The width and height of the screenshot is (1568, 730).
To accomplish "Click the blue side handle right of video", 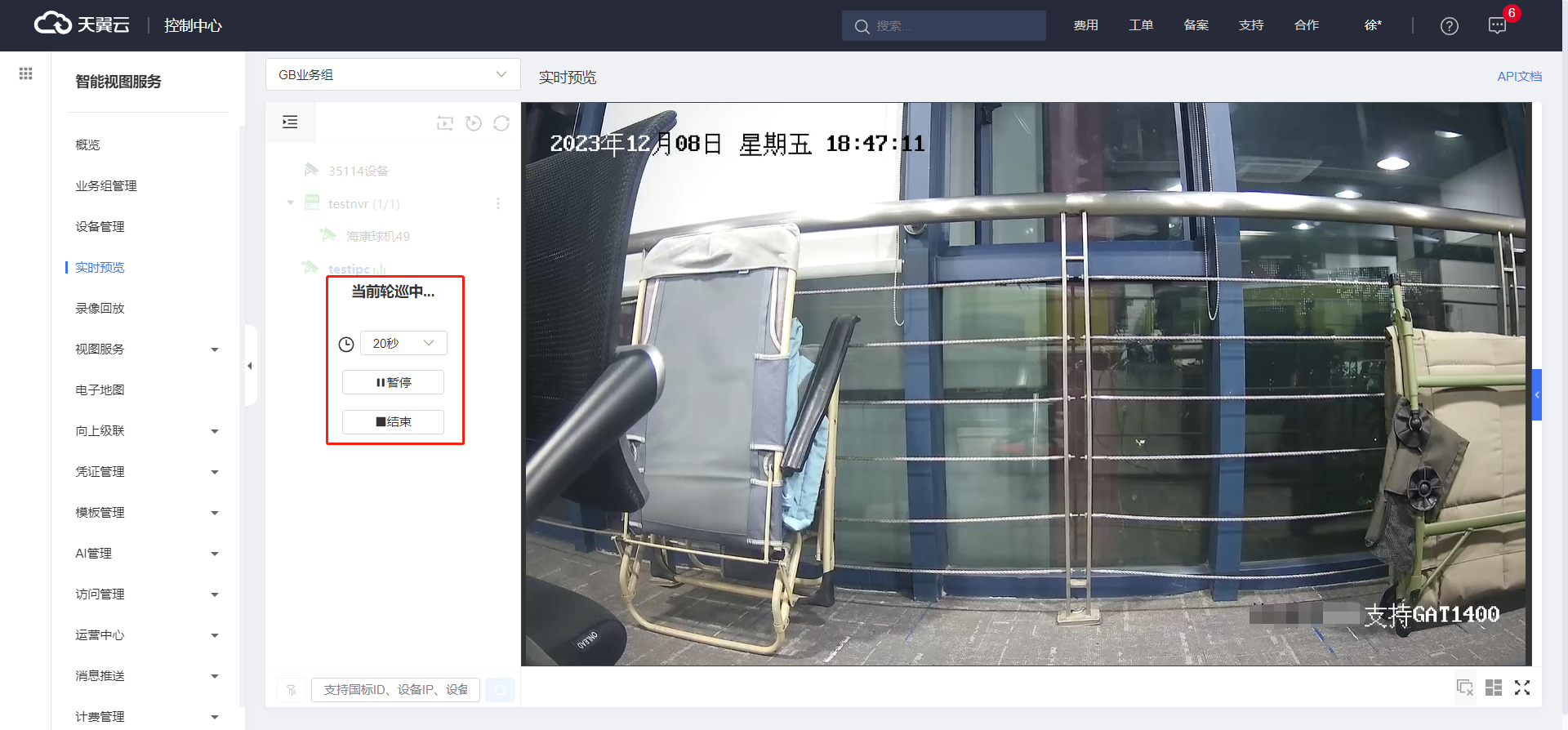I will click(x=1537, y=395).
